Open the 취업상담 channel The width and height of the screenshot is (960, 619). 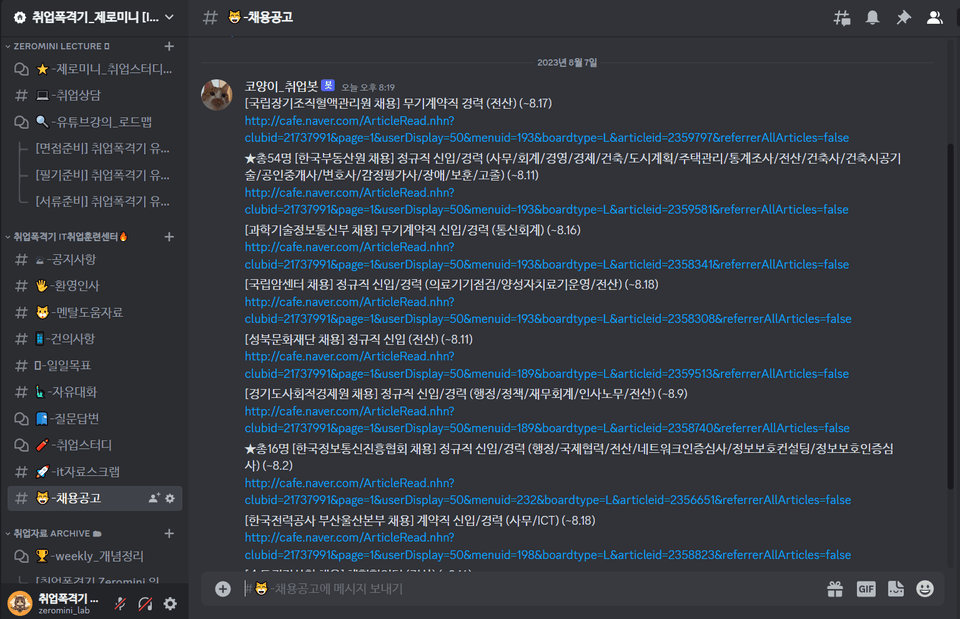94,96
